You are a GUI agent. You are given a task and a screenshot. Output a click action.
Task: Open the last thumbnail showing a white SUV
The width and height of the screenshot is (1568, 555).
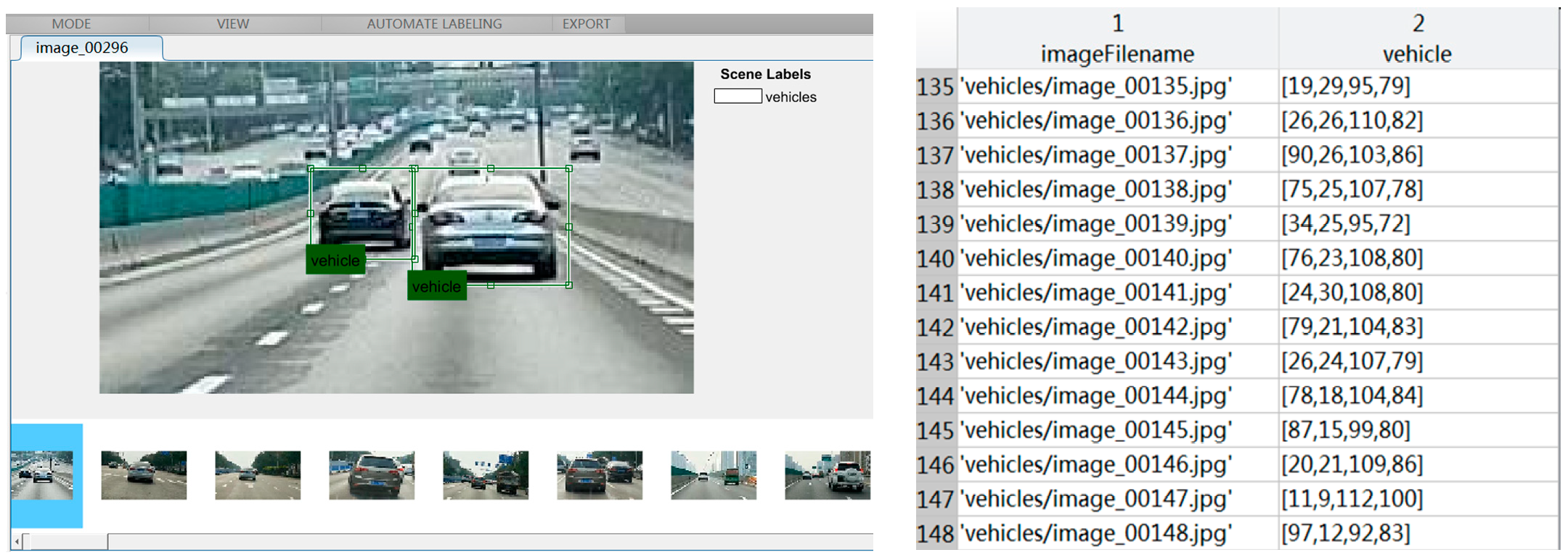827,475
